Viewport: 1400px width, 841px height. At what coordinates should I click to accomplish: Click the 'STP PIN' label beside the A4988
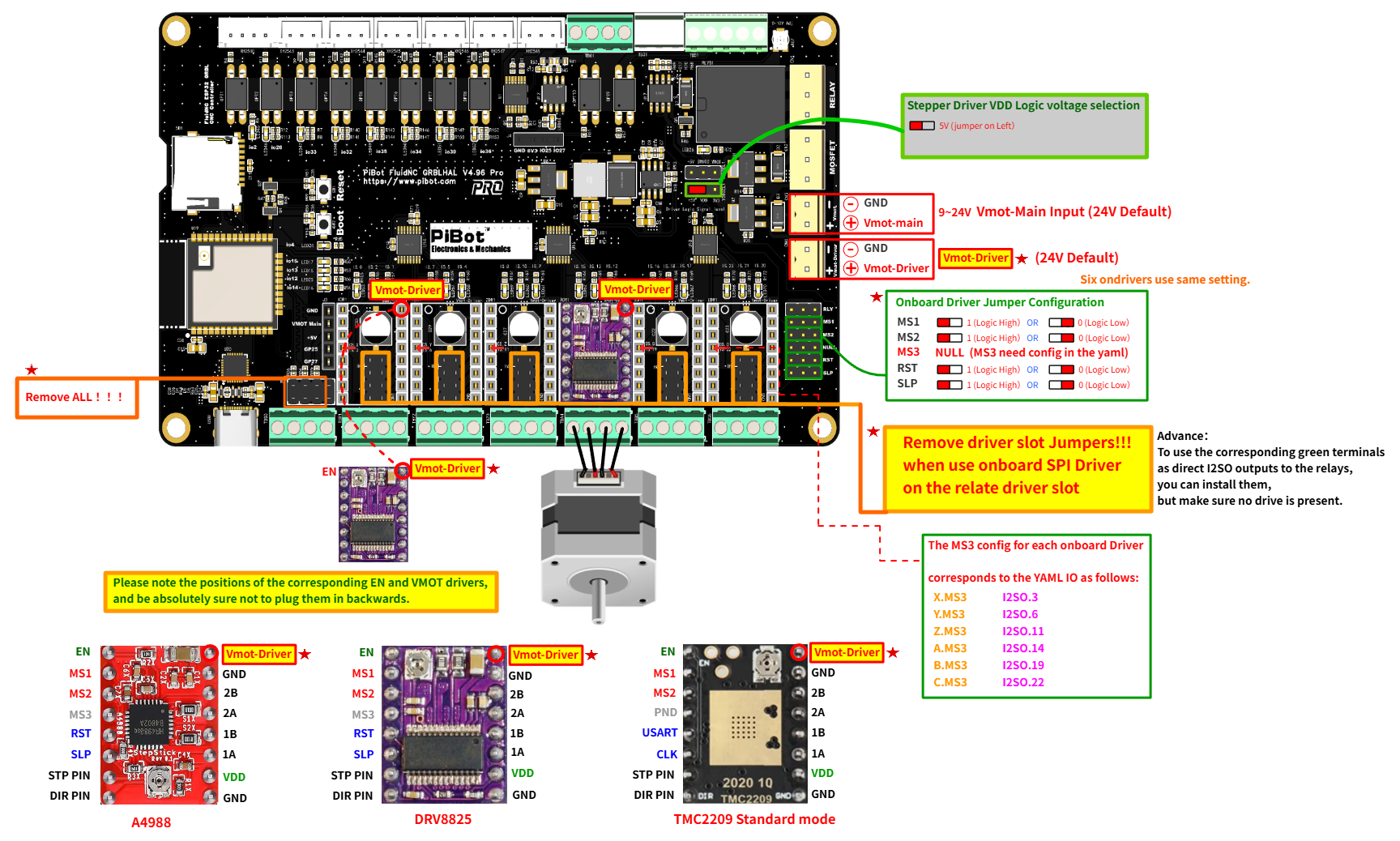69,775
